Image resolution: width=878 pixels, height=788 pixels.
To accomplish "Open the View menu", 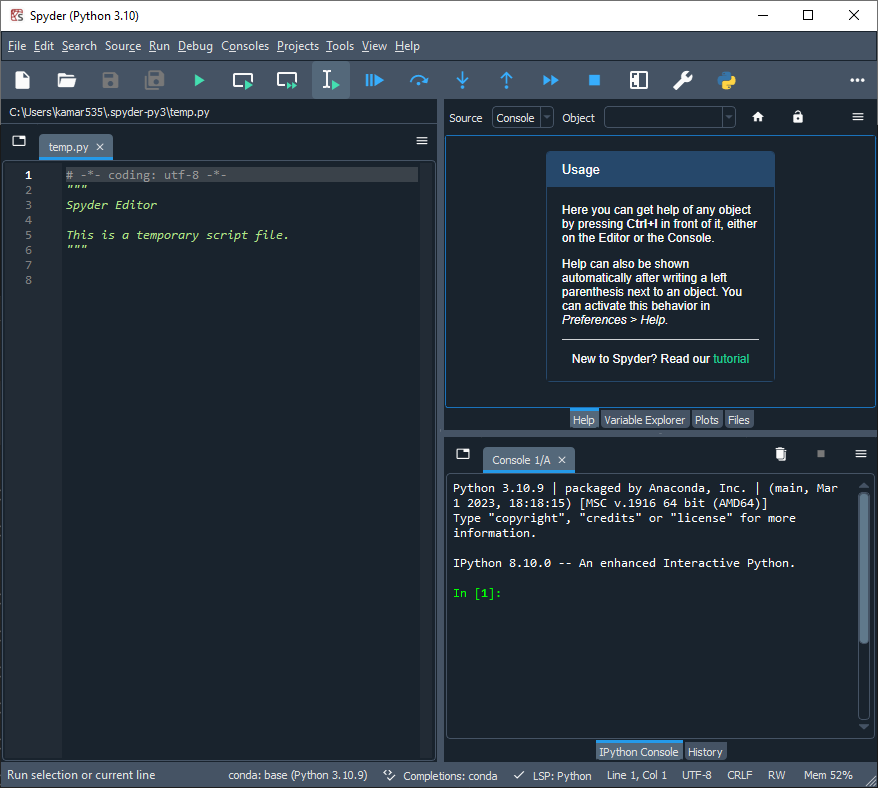I will tap(374, 46).
